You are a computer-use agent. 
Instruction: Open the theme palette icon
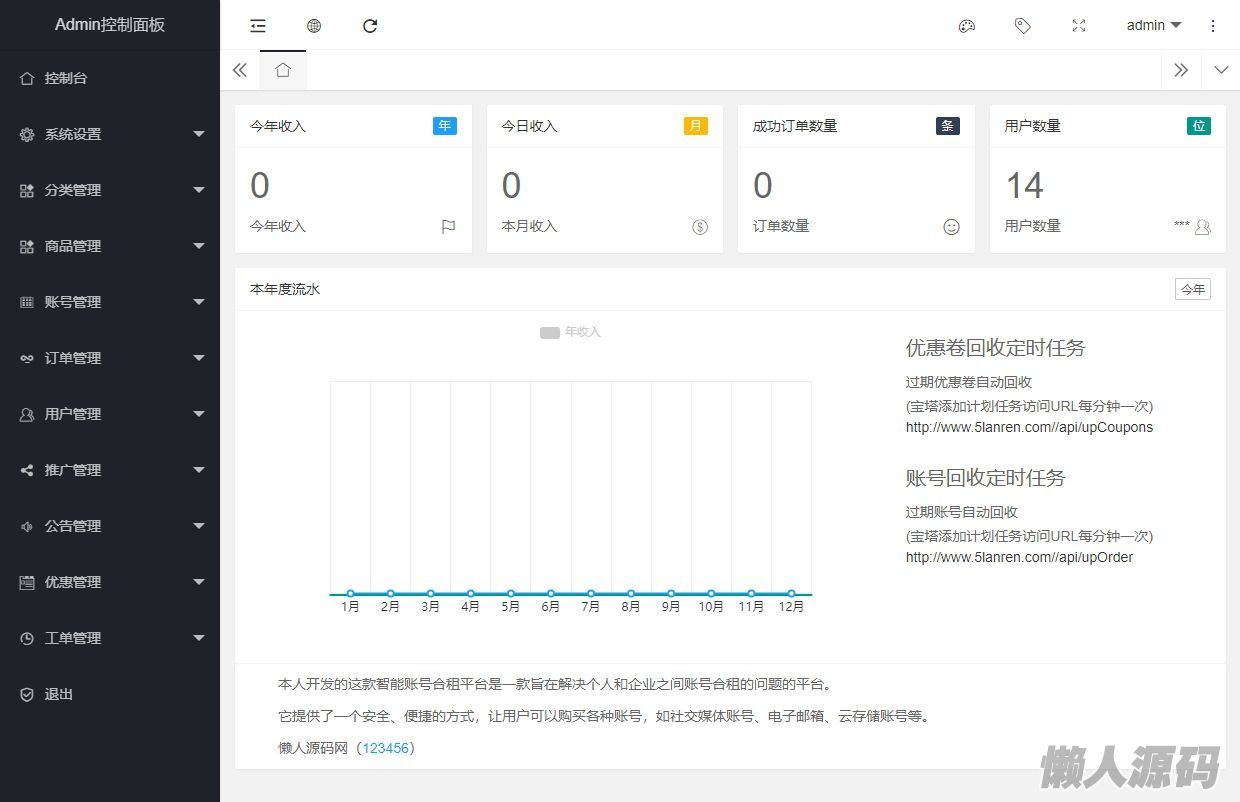[966, 26]
